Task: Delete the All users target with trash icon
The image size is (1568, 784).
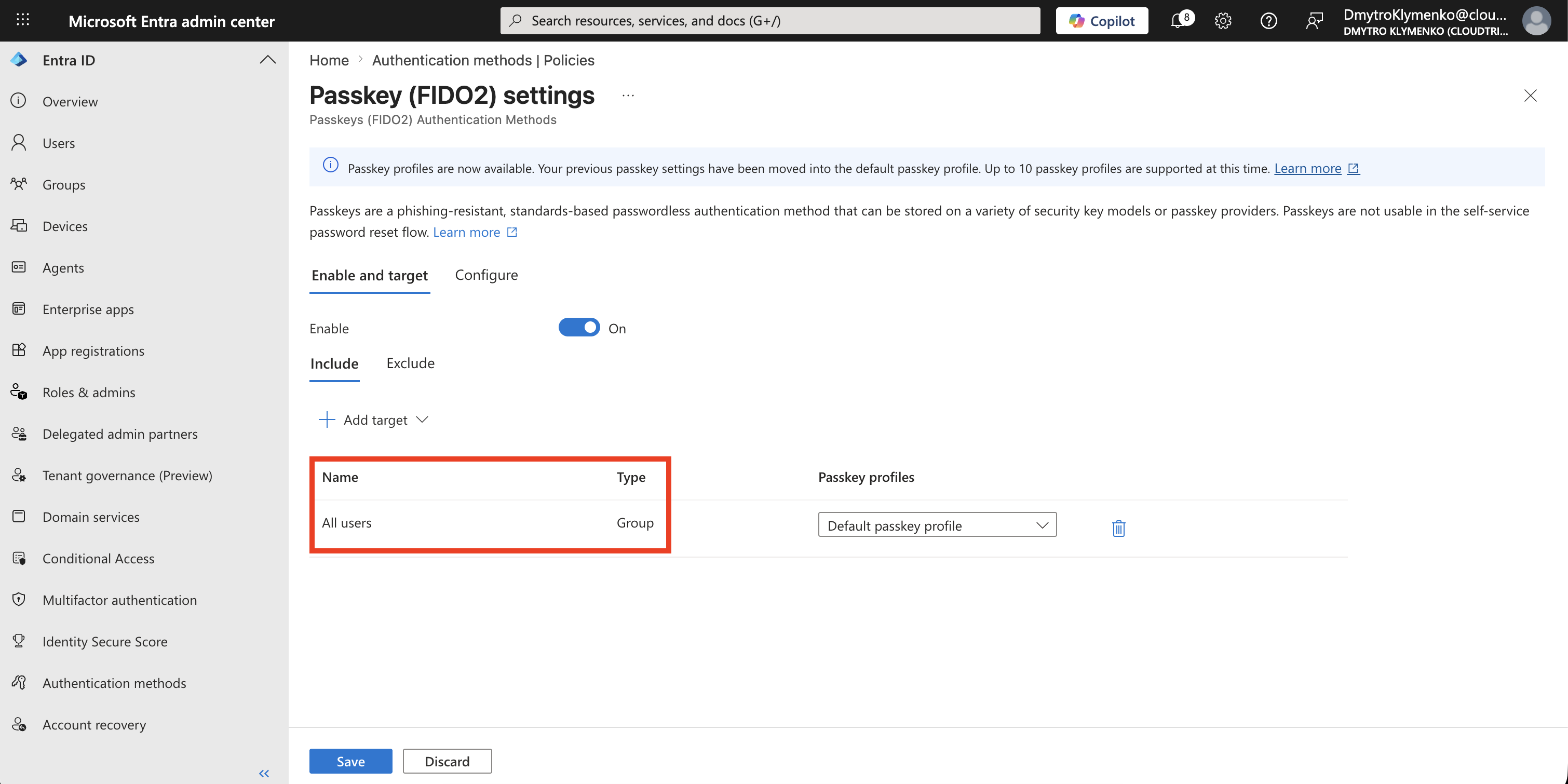Action: [x=1118, y=528]
